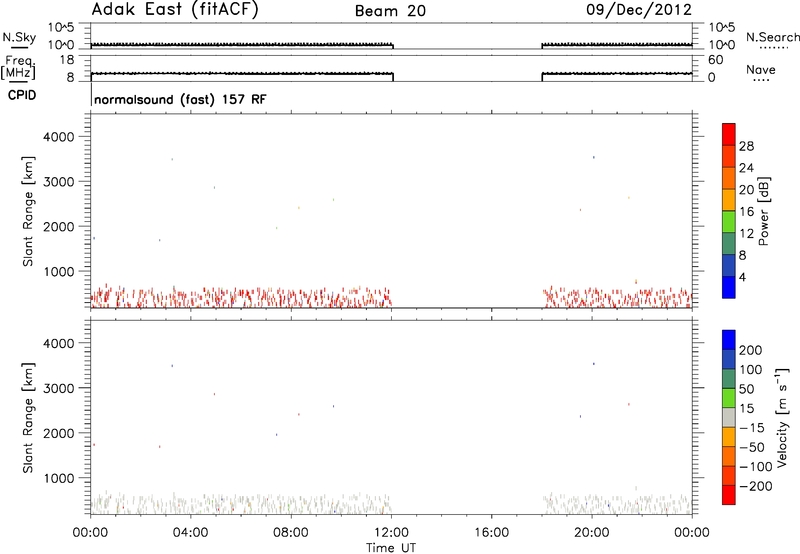Click the '08:00' time tick label

[x=290, y=533]
